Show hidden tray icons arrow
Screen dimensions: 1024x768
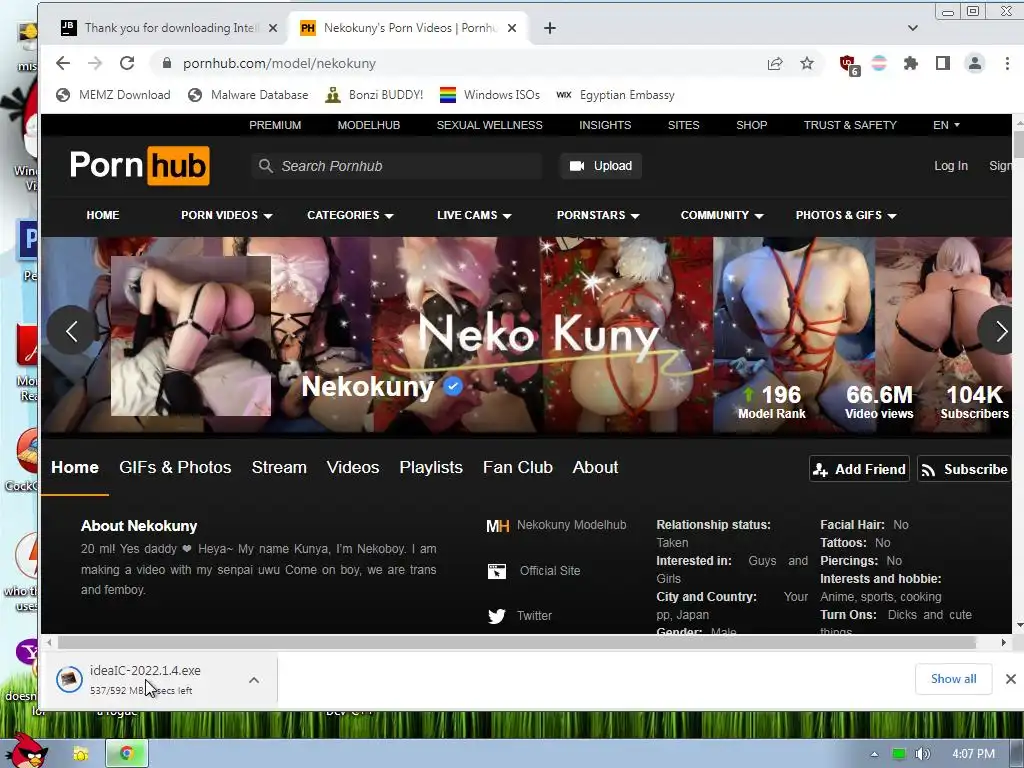pos(874,754)
